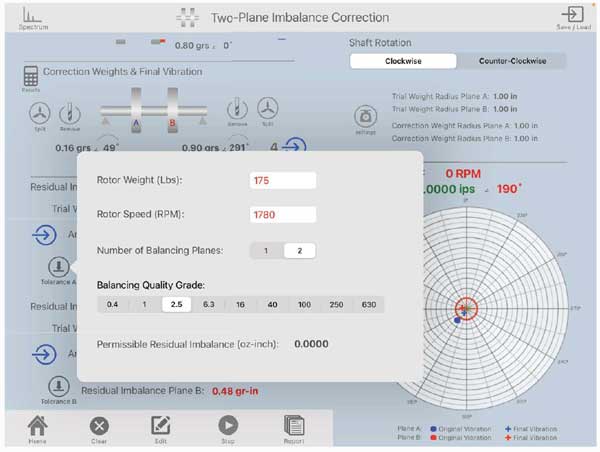Click Correction Weight Radius Plane A value
This screenshot has height=452, width=600.
[526, 126]
